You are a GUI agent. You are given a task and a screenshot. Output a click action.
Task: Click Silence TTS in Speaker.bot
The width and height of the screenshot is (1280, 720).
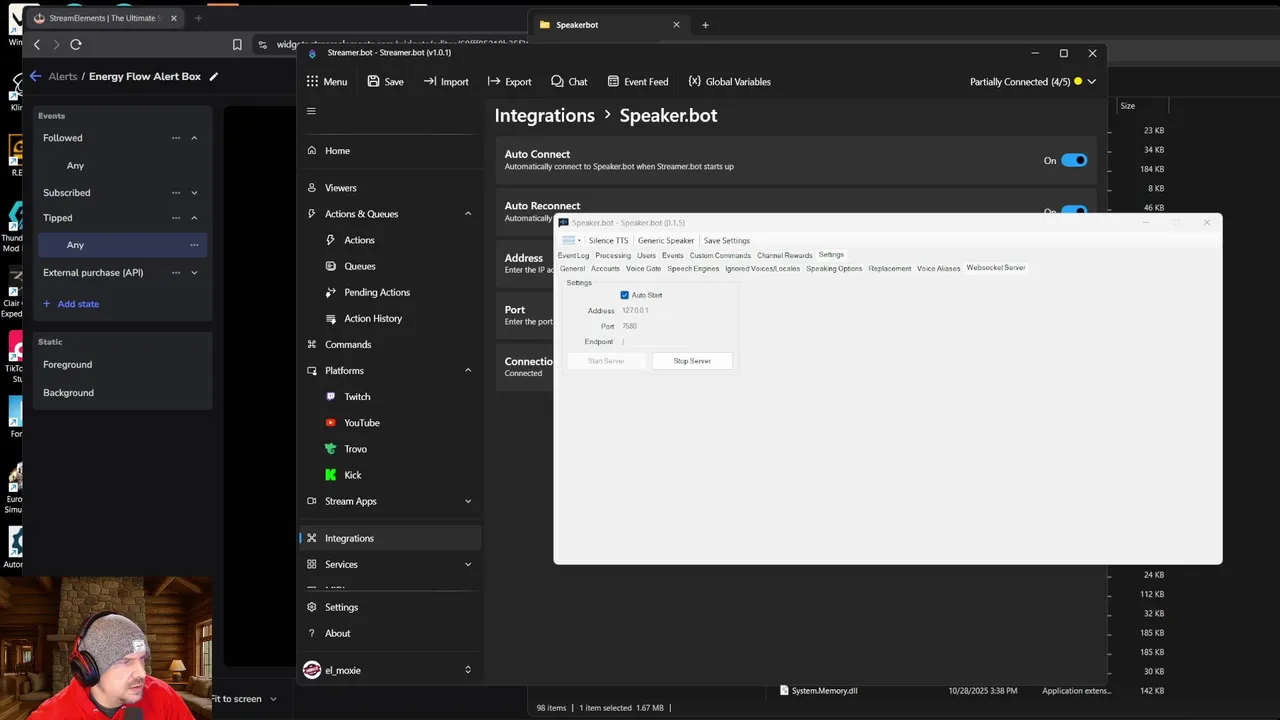pos(608,241)
